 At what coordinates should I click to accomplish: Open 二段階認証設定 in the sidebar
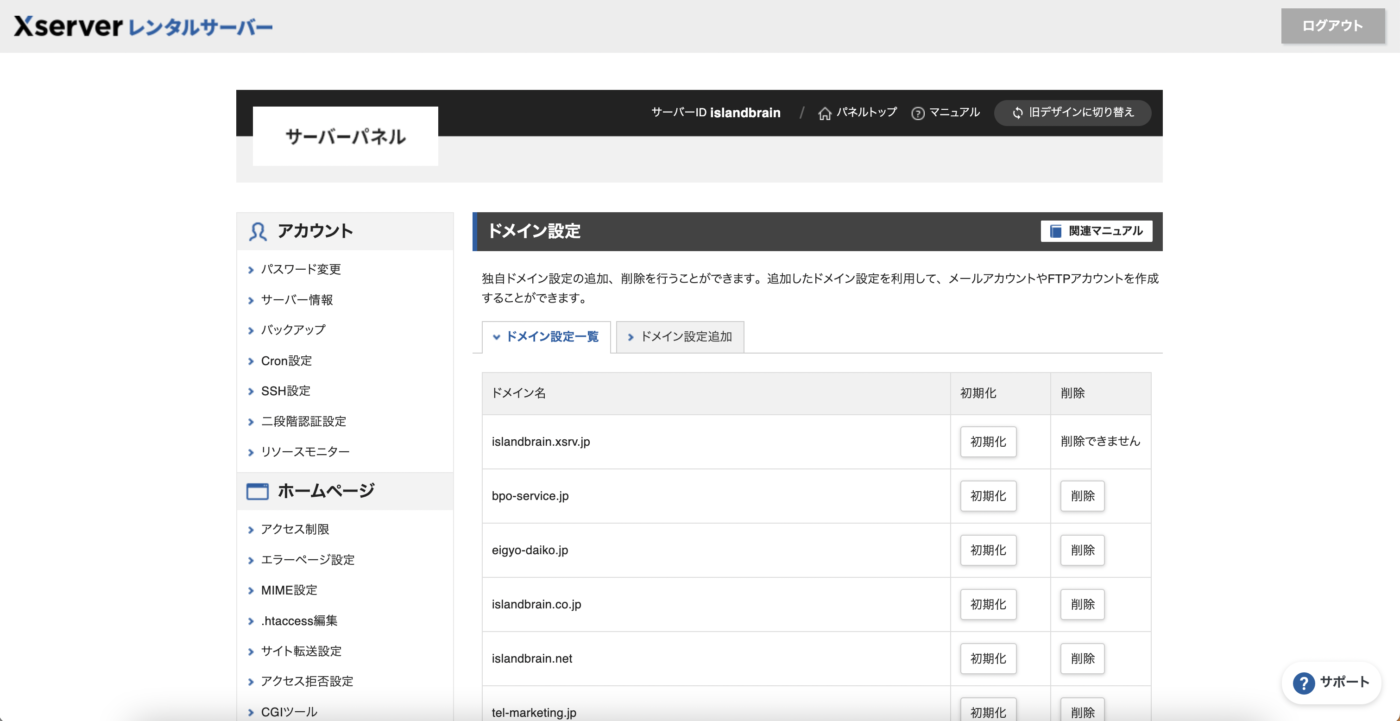(303, 422)
